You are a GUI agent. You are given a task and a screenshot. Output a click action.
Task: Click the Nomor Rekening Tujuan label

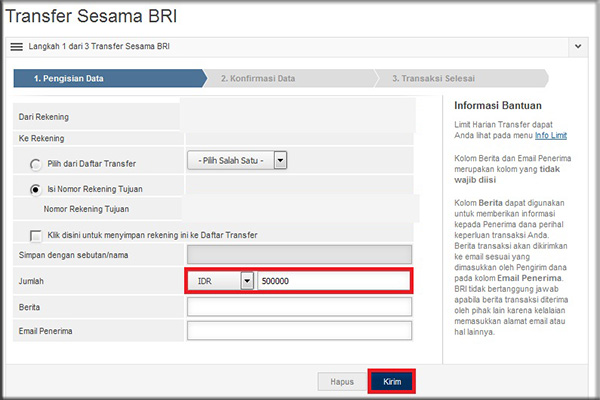click(x=86, y=209)
